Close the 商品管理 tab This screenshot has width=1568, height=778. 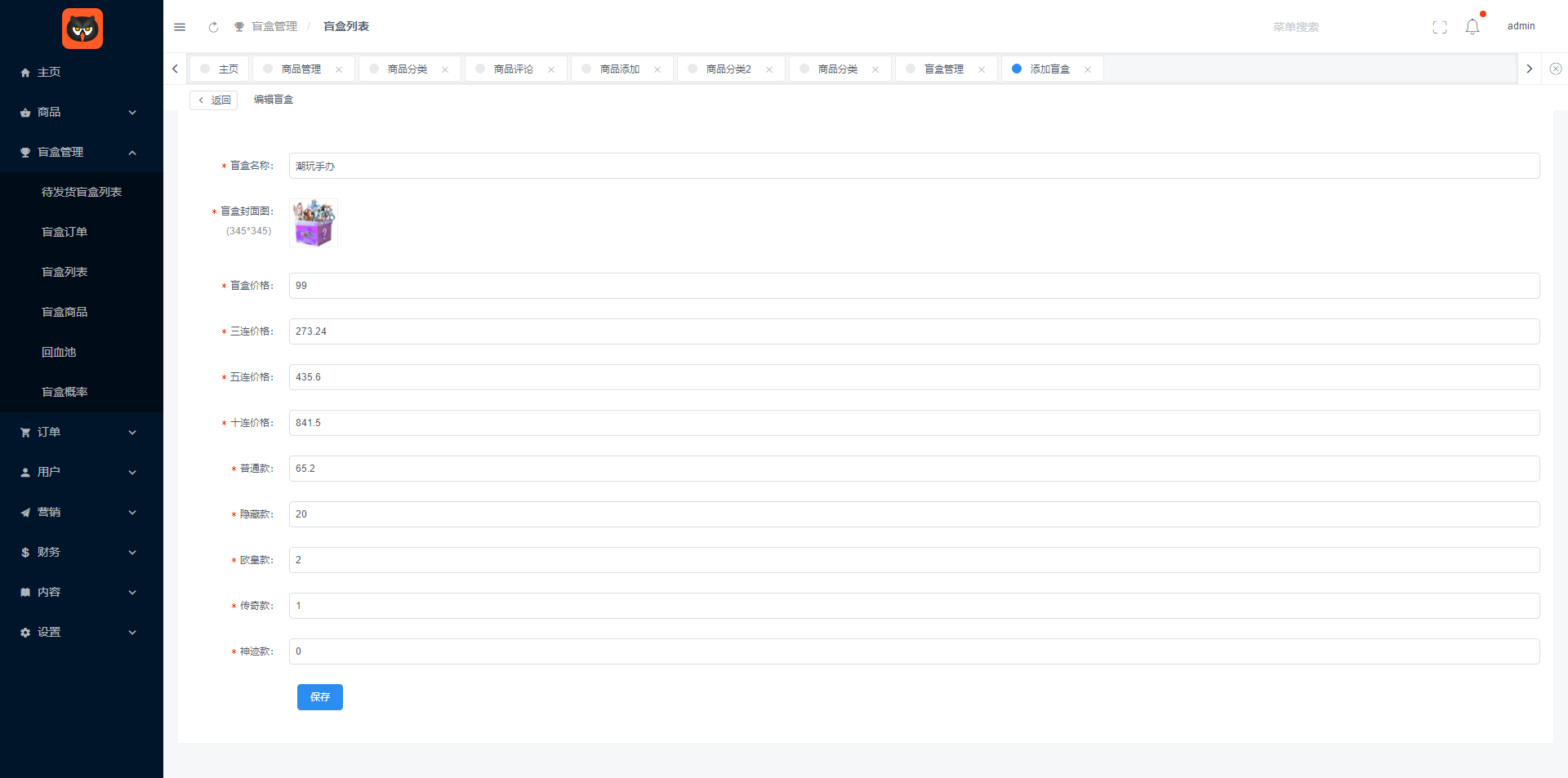click(x=339, y=69)
